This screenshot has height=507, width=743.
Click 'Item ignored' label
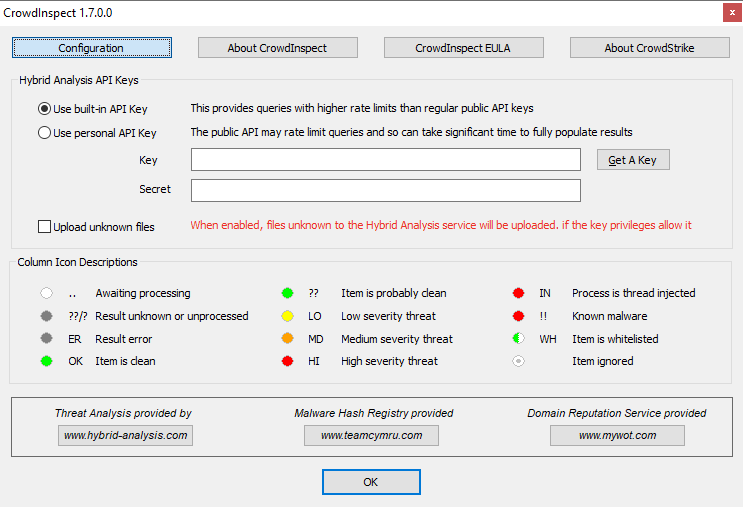tap(603, 361)
